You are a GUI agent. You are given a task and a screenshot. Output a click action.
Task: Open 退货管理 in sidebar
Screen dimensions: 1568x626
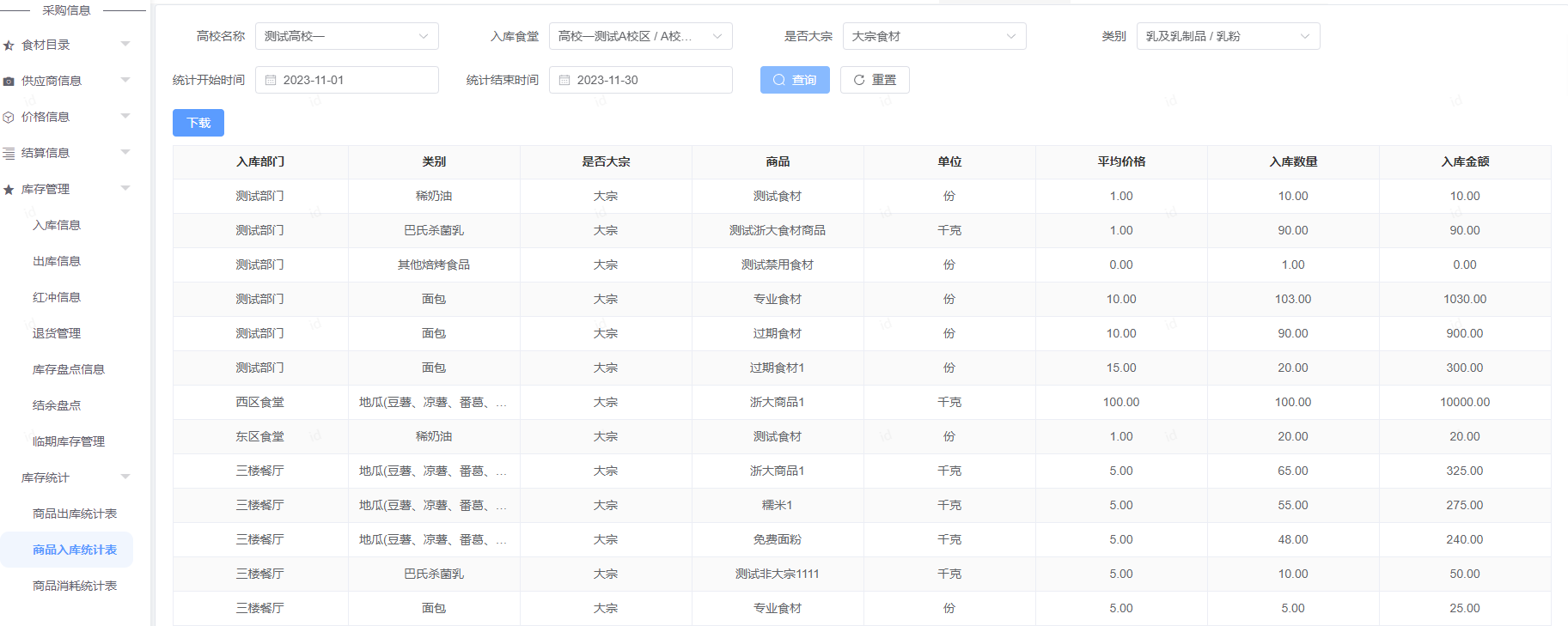pyautogui.click(x=57, y=333)
